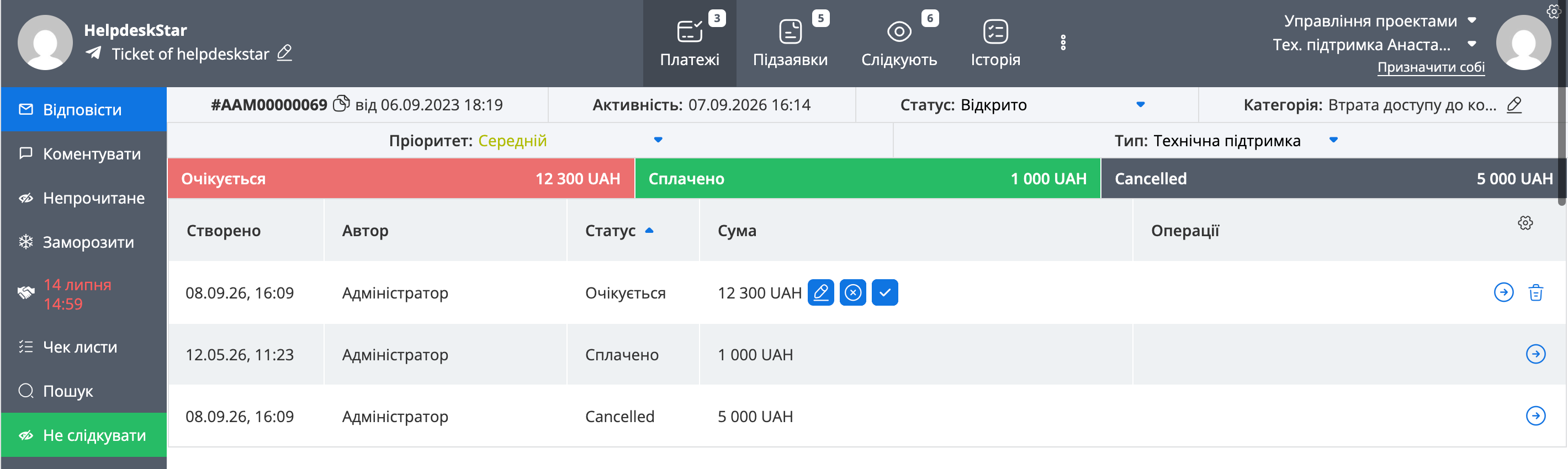Switch to the Історія tab
This screenshot has height=469, width=1568.
coord(995,43)
